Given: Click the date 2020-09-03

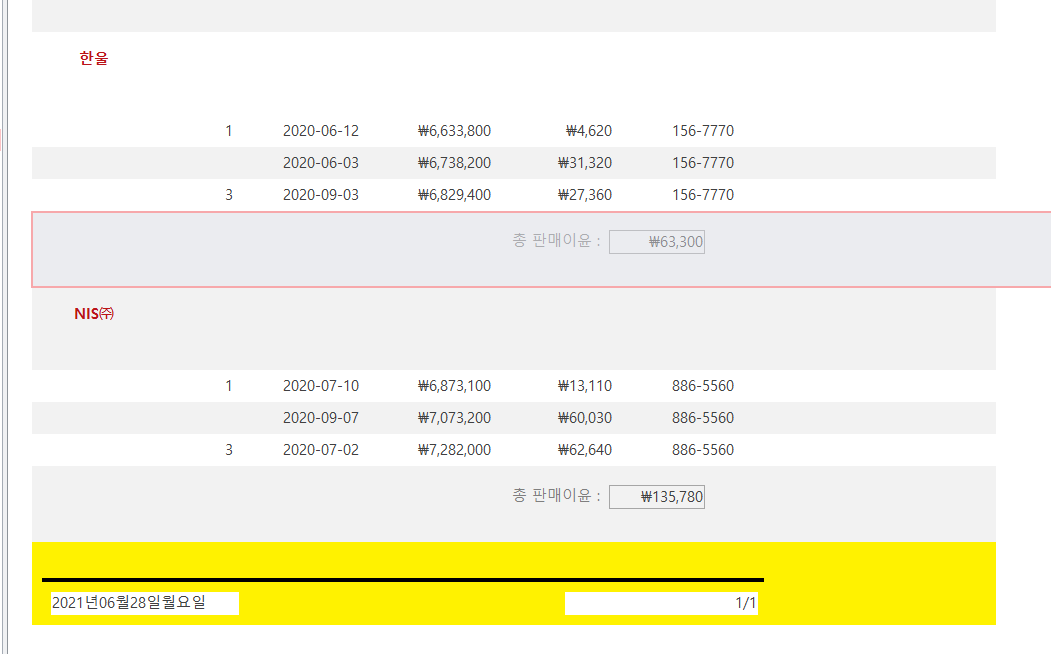Looking at the screenshot, I should 320,195.
